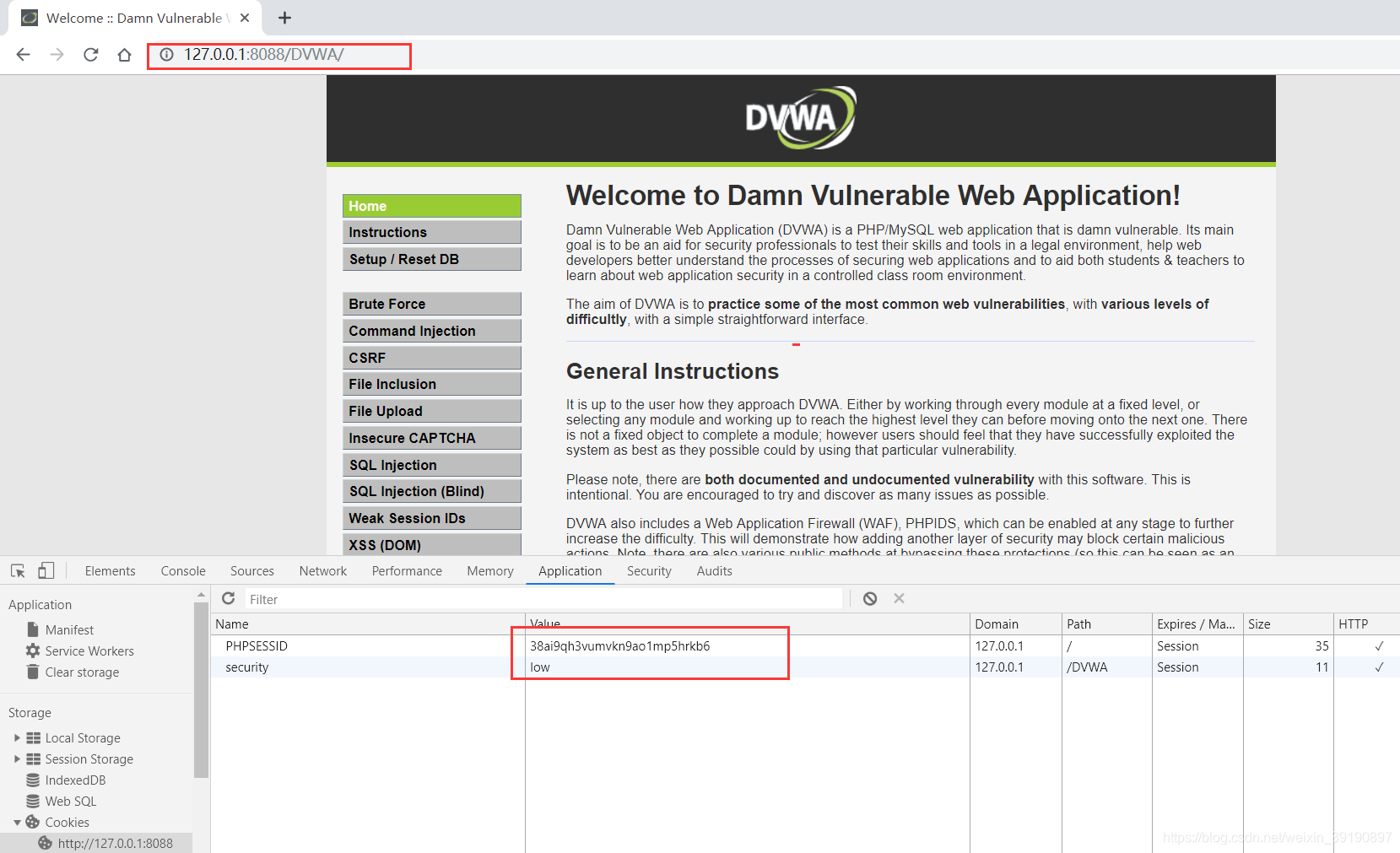The width and height of the screenshot is (1400, 853).
Task: Open the Weak Session IDs module
Action: point(432,518)
